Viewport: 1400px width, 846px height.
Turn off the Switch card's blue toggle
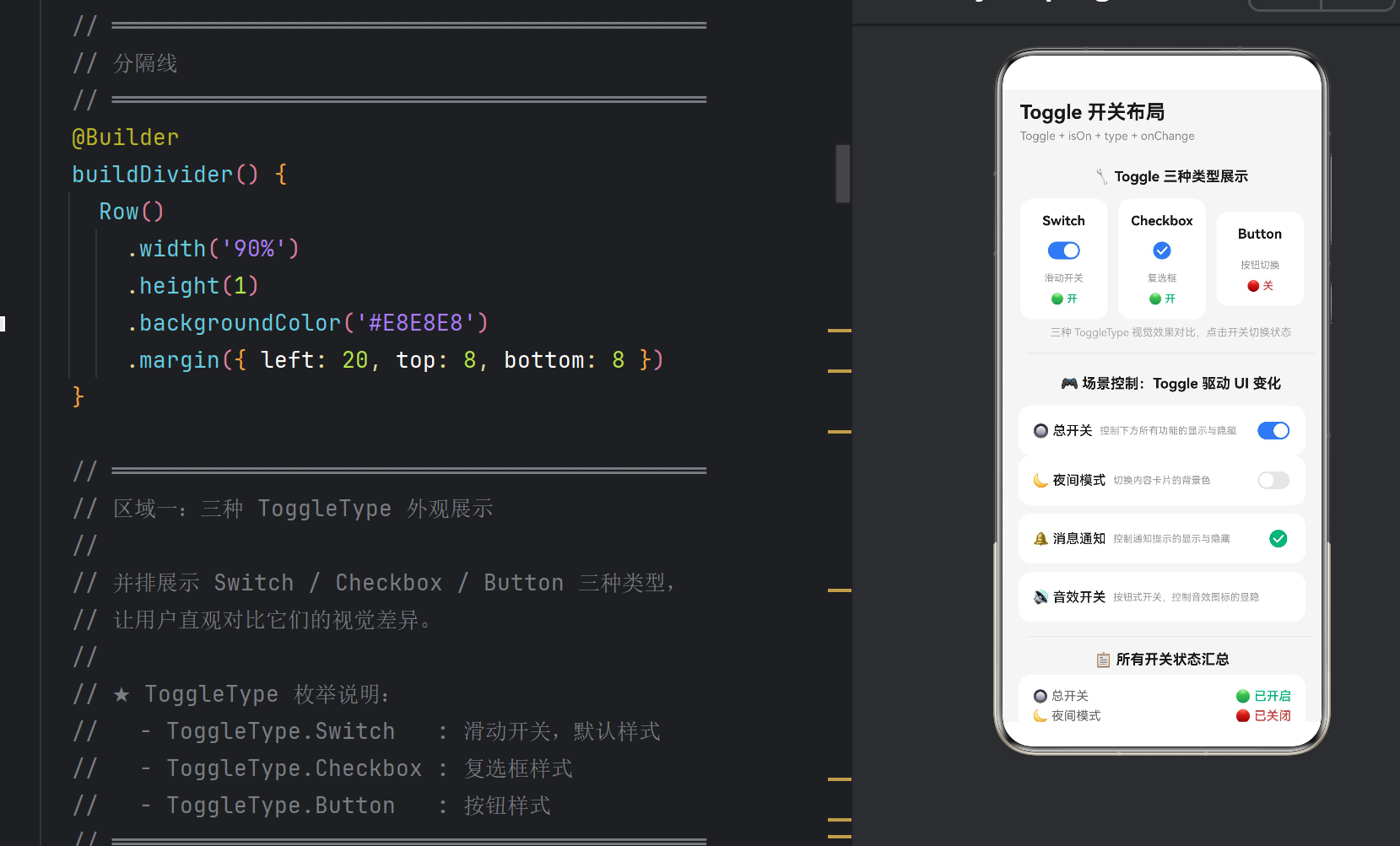[1063, 251]
